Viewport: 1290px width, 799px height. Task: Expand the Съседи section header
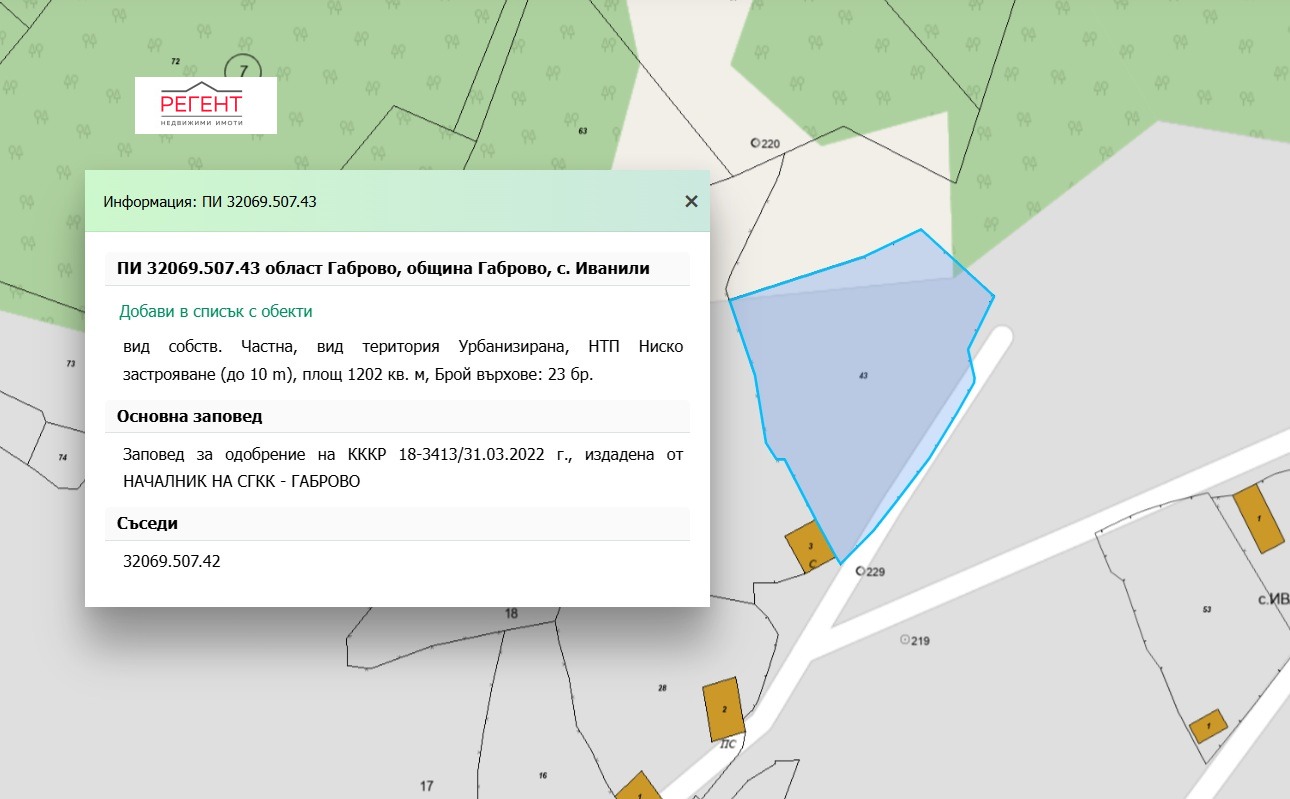(x=146, y=523)
